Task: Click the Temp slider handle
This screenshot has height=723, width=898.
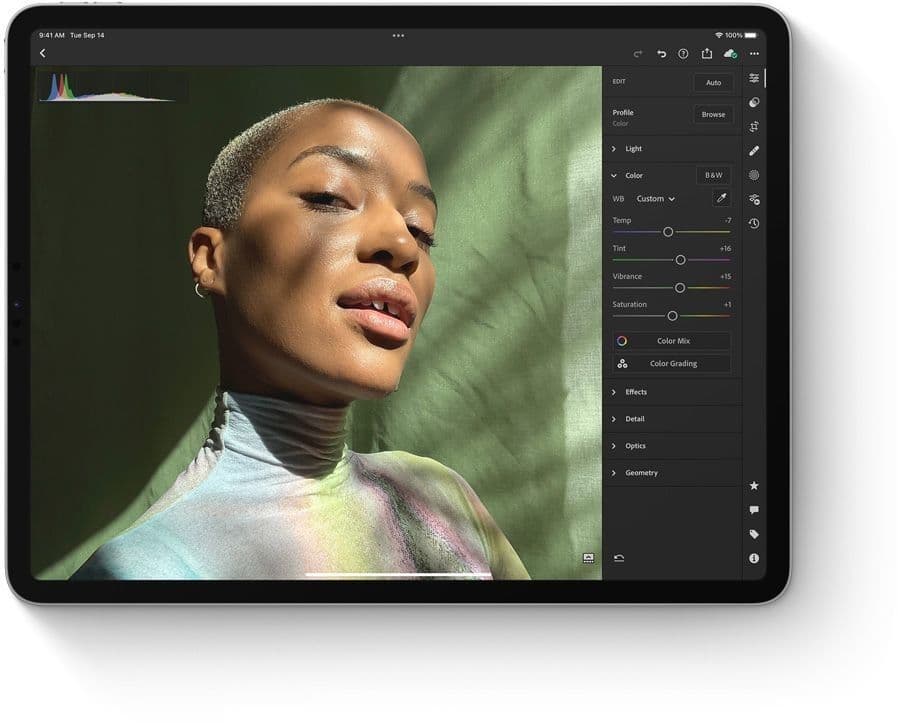Action: (668, 232)
